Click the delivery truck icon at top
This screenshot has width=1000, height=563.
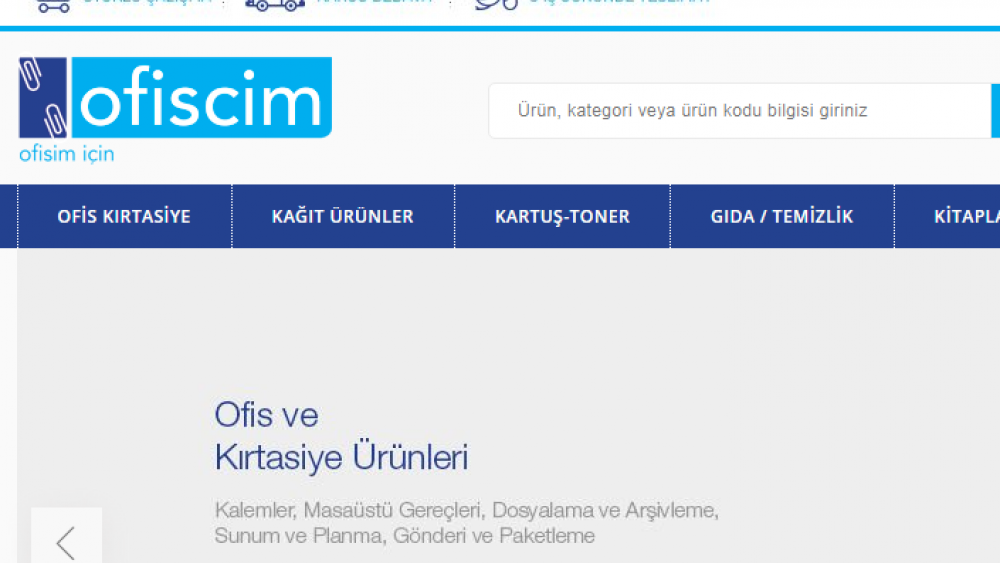pyautogui.click(x=275, y=5)
